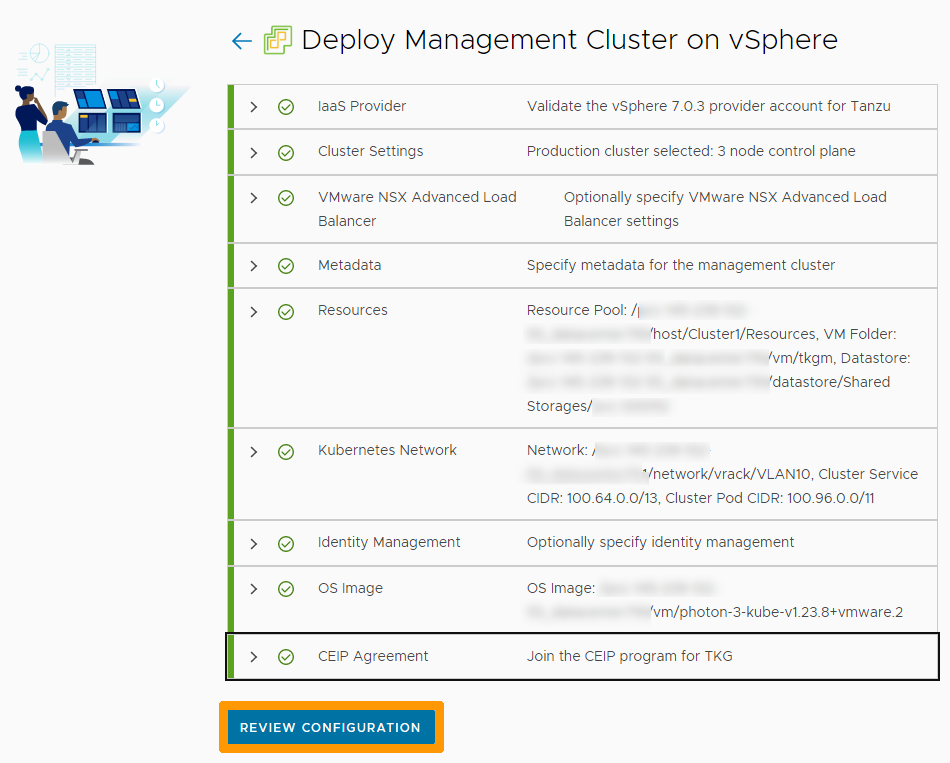950x763 pixels.
Task: Click the back arrow beside the page title
Action: coord(242,41)
